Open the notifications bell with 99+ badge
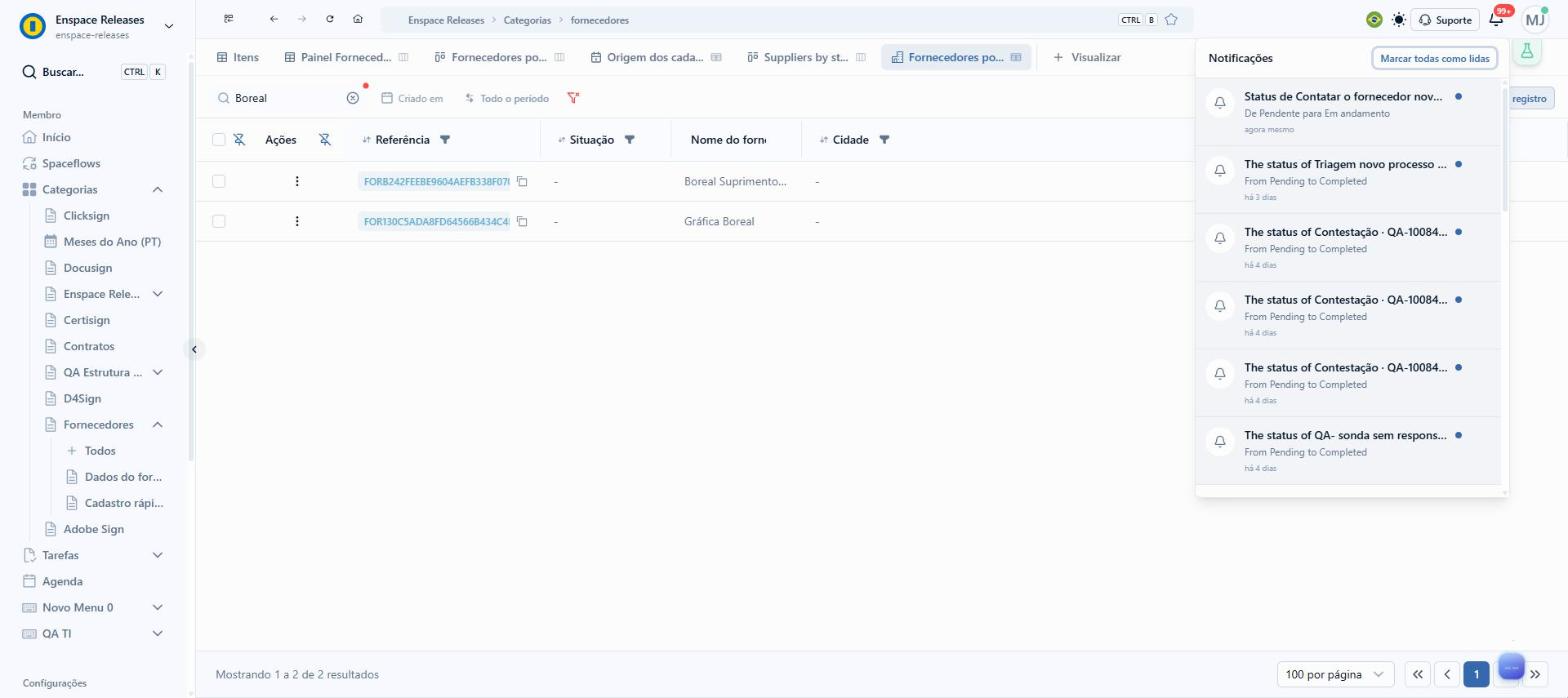This screenshot has width=1568, height=698. tap(1497, 19)
